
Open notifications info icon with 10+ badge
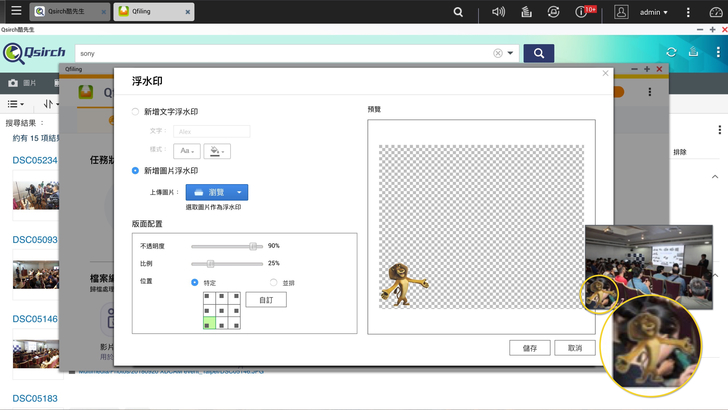tap(582, 12)
